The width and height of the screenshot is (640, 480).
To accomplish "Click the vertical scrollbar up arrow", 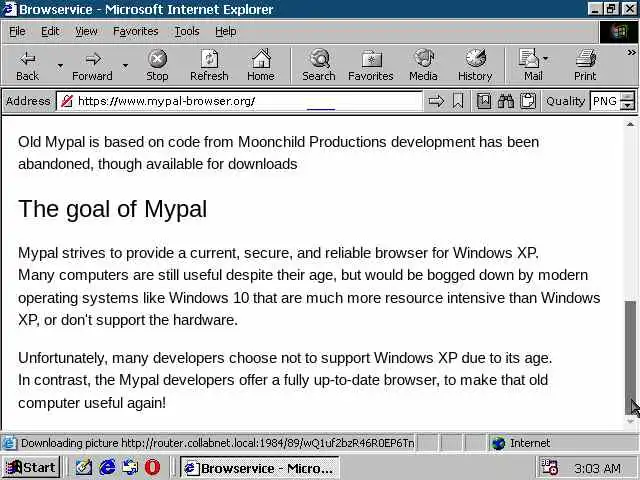I will [631, 124].
